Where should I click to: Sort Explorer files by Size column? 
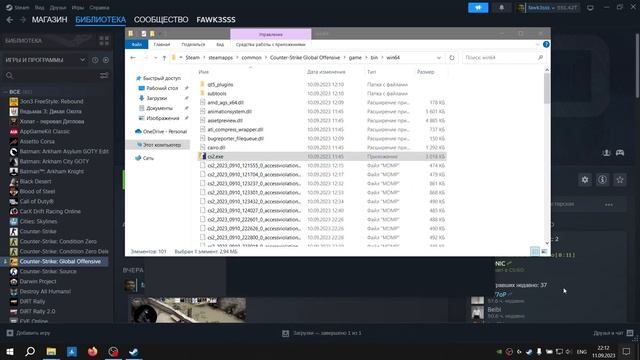(x=426, y=72)
